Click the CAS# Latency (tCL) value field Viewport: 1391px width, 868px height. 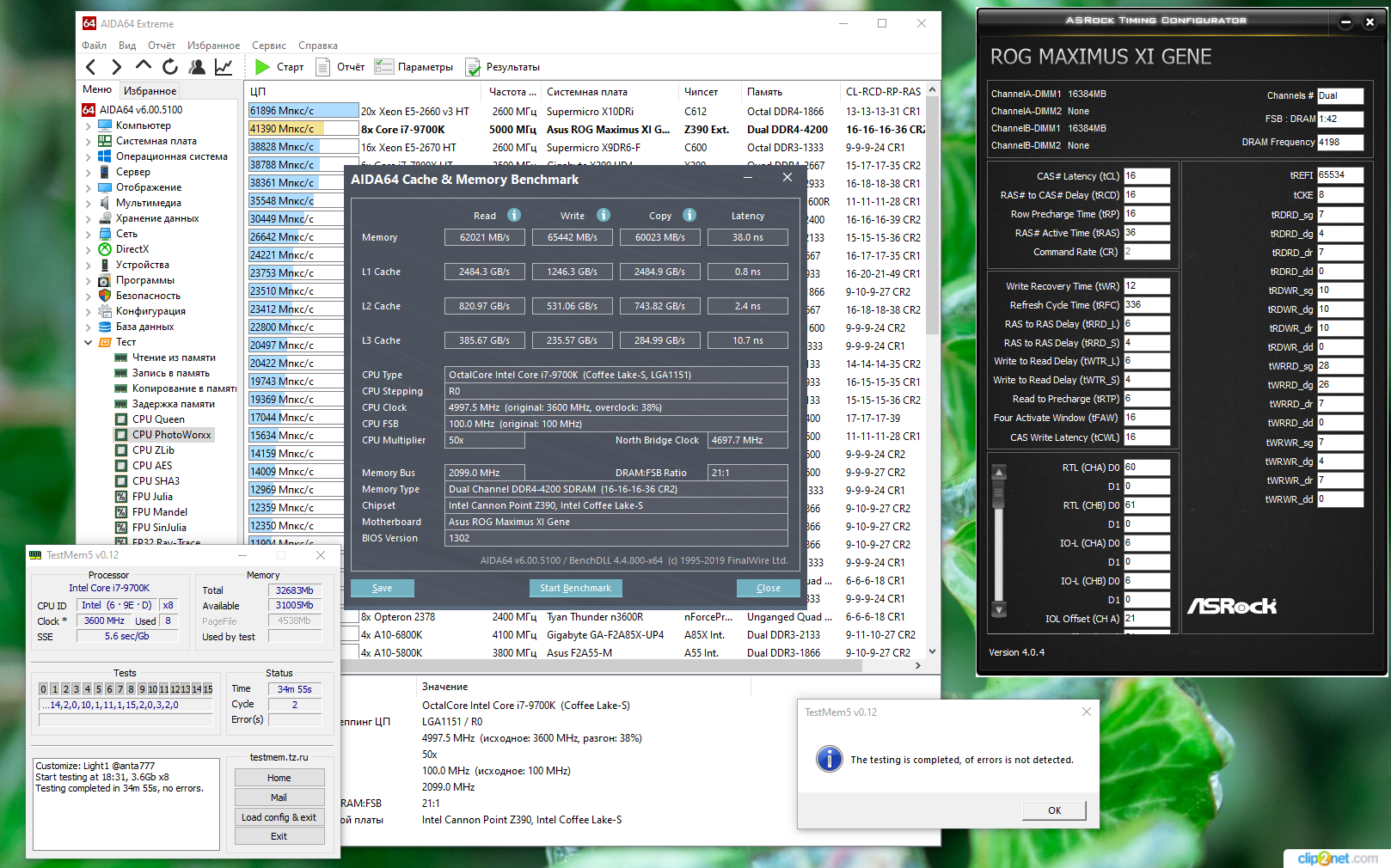tap(1147, 176)
